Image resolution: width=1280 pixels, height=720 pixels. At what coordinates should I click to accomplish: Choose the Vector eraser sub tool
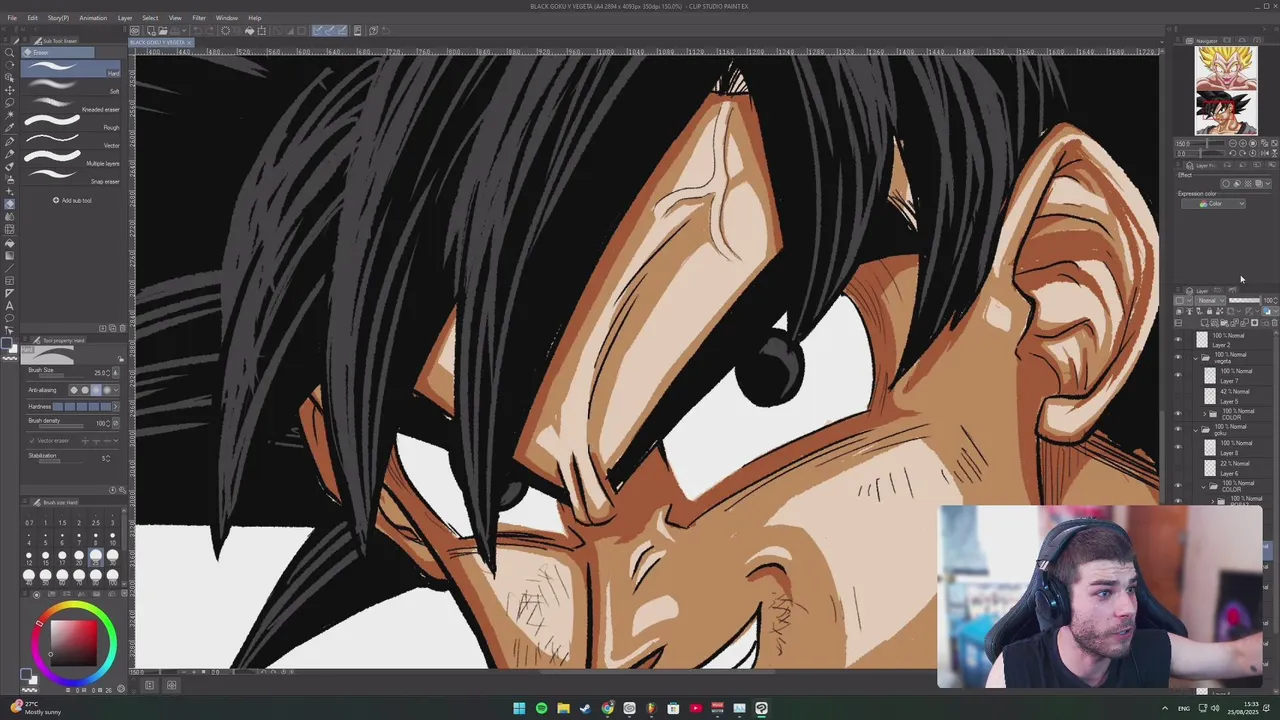click(x=71, y=141)
